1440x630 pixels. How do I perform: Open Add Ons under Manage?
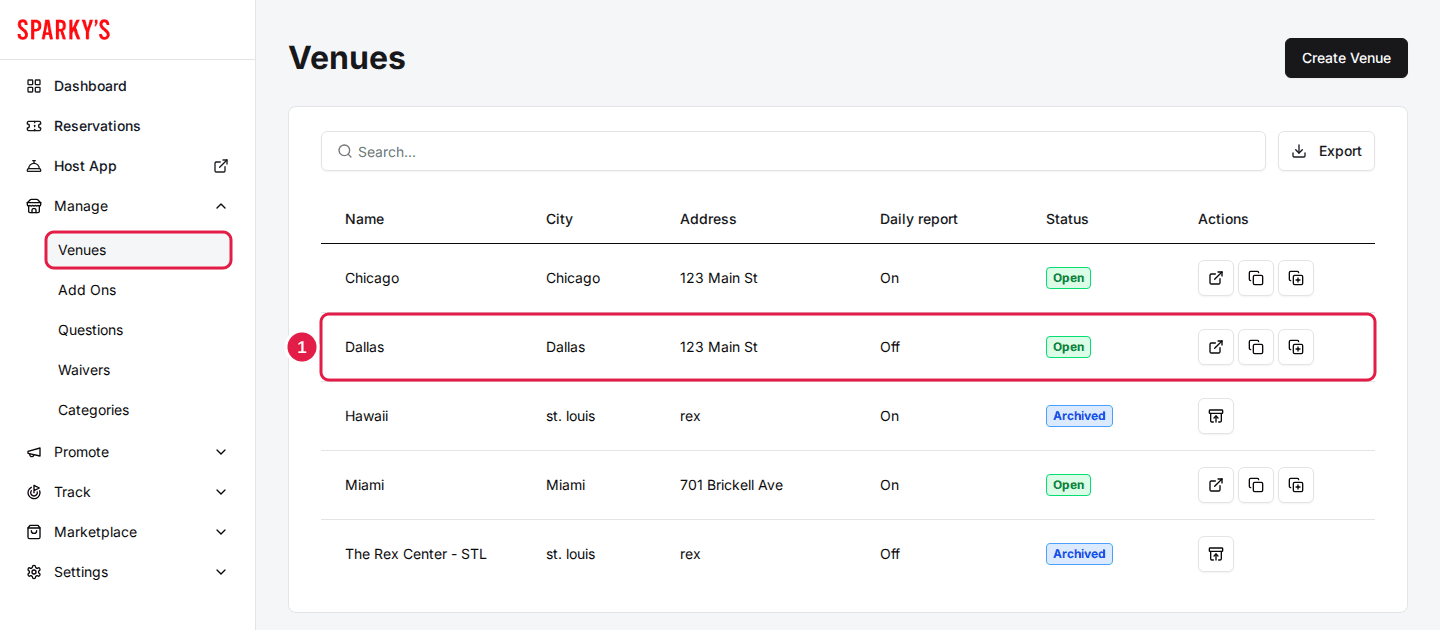click(87, 290)
